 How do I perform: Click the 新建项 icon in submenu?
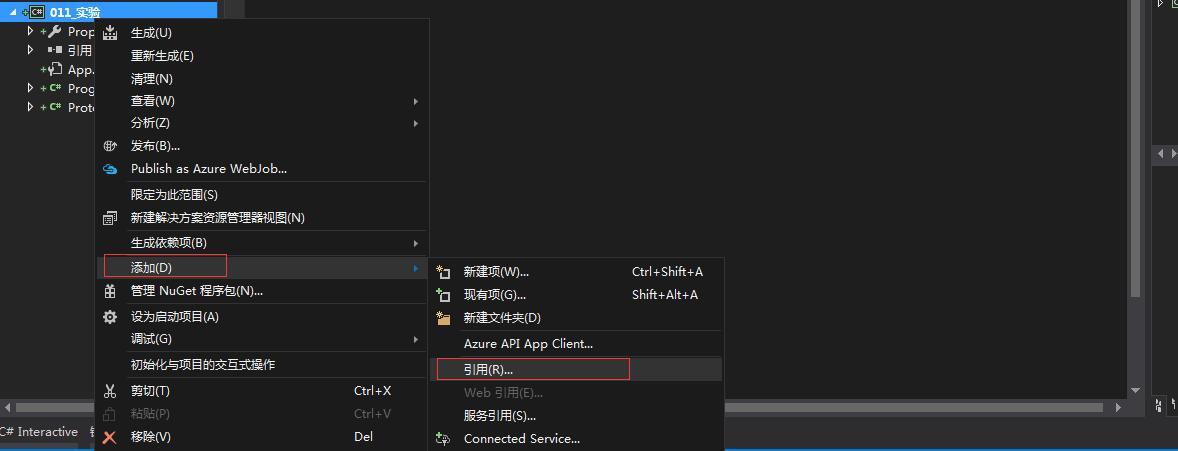(x=443, y=272)
